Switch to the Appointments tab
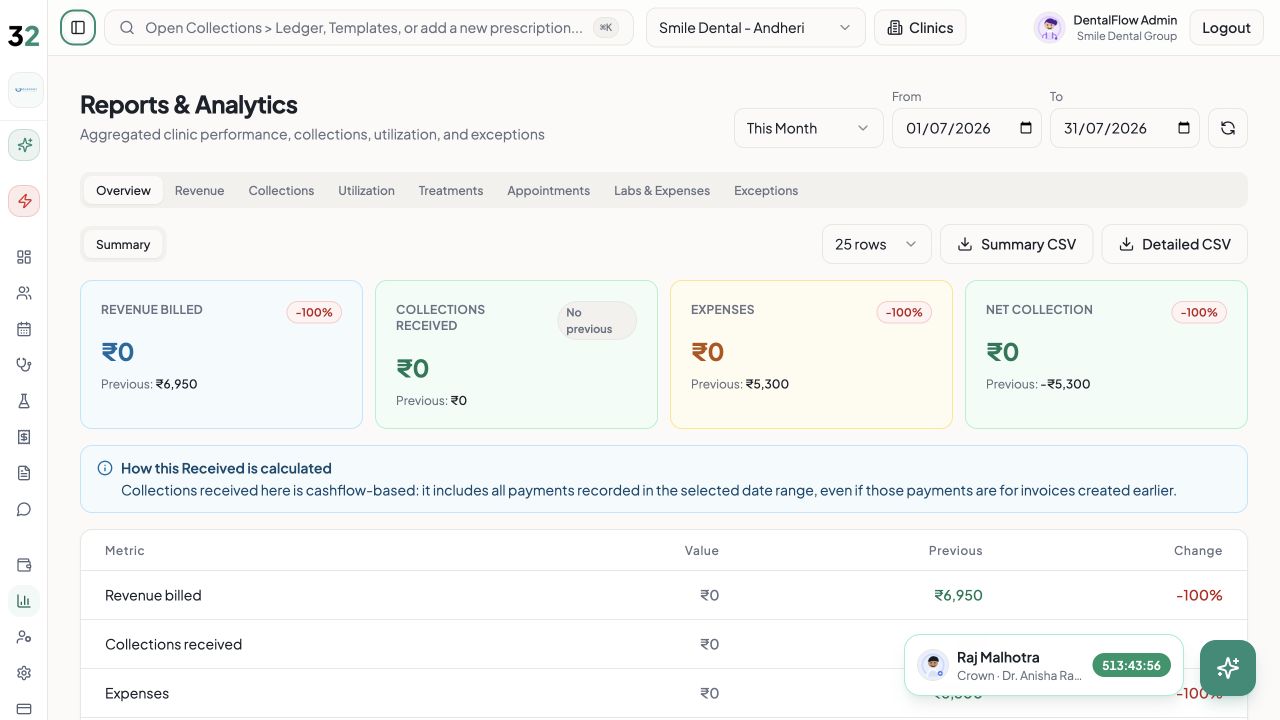Screen dimensions: 1280x720 pyautogui.click(x=548, y=190)
